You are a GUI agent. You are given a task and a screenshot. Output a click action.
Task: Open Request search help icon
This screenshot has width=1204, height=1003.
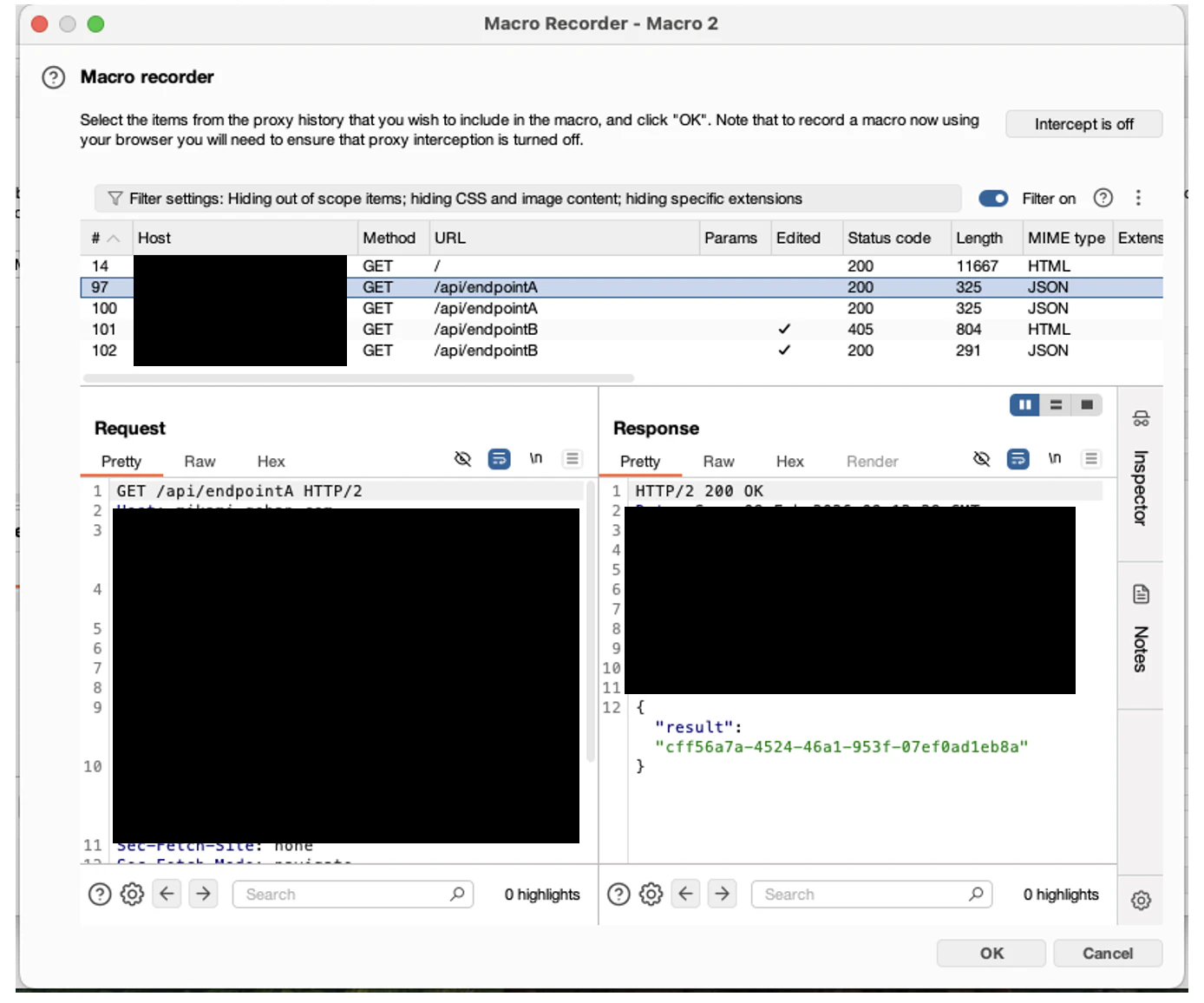[x=100, y=894]
